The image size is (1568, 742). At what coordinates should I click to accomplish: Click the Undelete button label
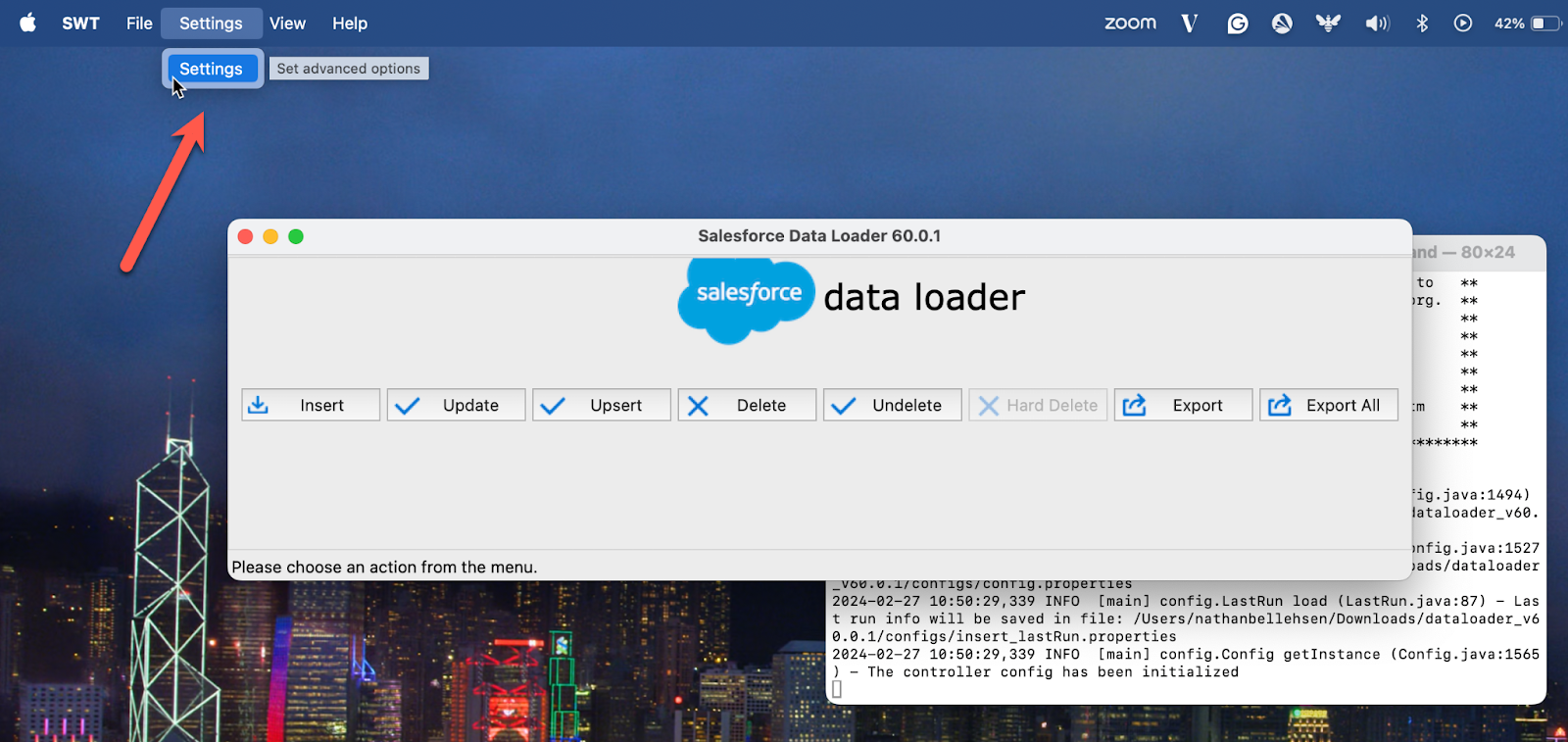(x=906, y=405)
